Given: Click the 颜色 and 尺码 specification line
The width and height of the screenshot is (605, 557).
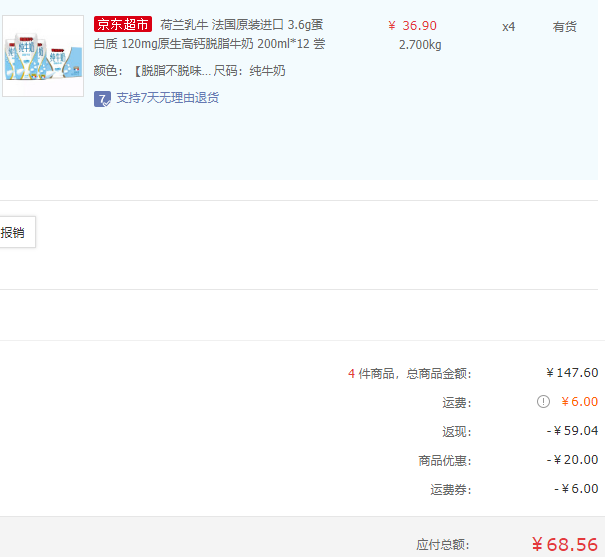Looking at the screenshot, I should [189, 71].
